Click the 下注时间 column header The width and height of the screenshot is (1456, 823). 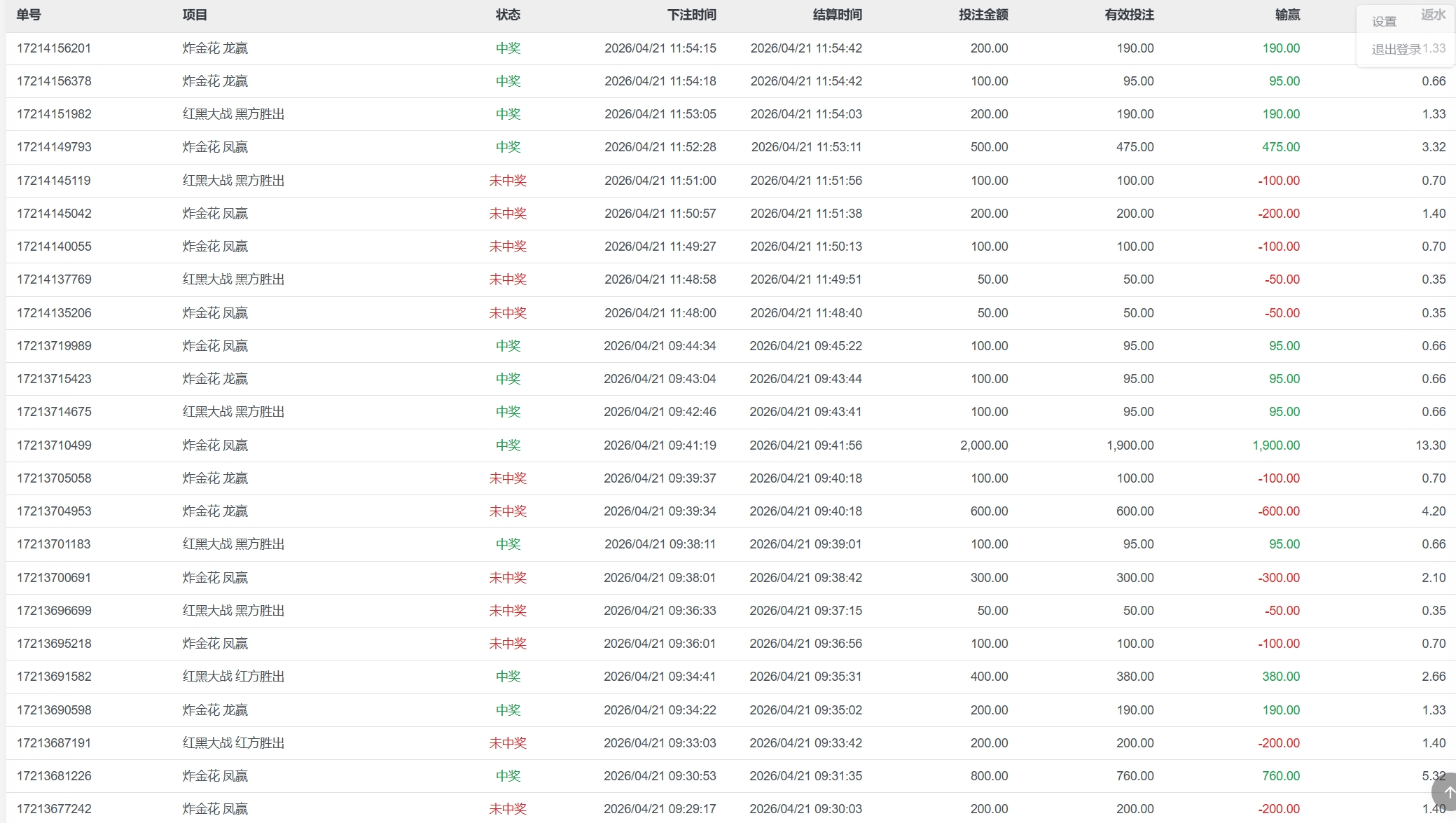[x=691, y=15]
